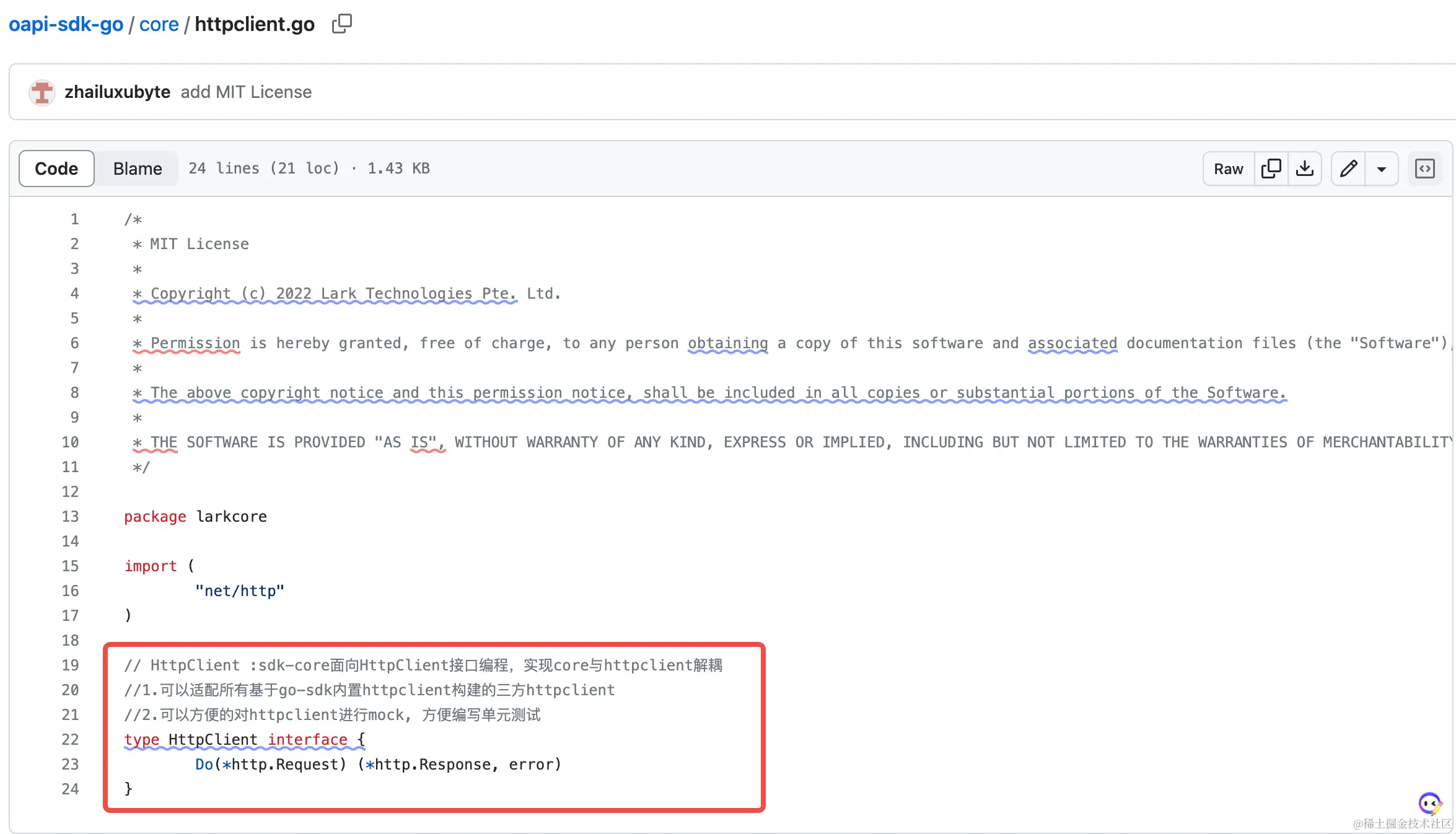
Task: Copy the file path icon next to httpclient.go
Action: 341,24
